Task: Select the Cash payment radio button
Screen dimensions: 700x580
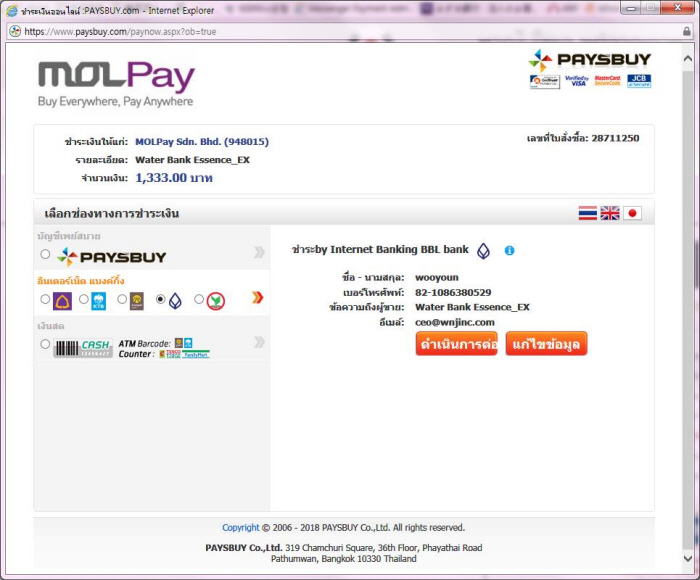Action: [45, 344]
